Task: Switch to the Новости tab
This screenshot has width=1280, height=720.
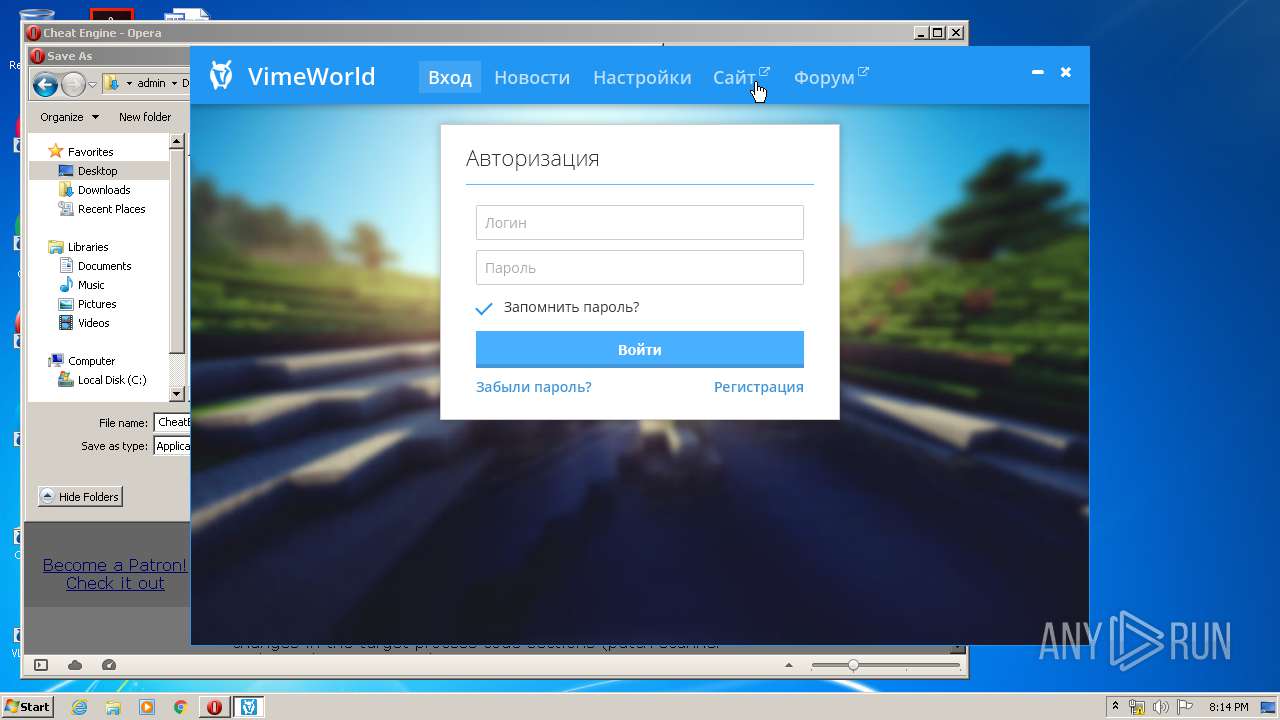Action: click(532, 77)
